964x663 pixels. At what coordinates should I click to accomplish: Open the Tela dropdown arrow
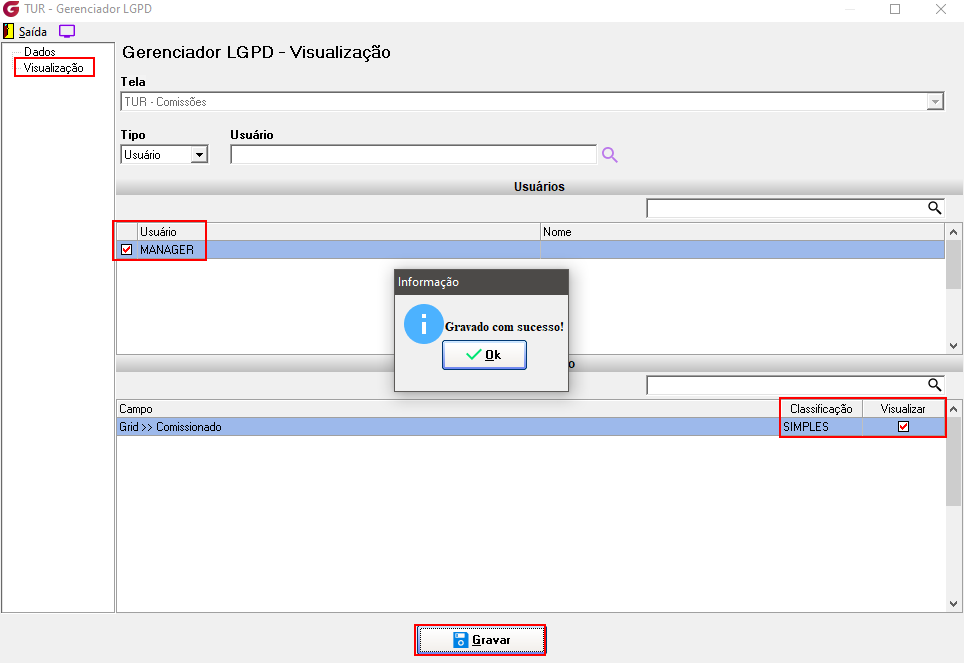[934, 102]
